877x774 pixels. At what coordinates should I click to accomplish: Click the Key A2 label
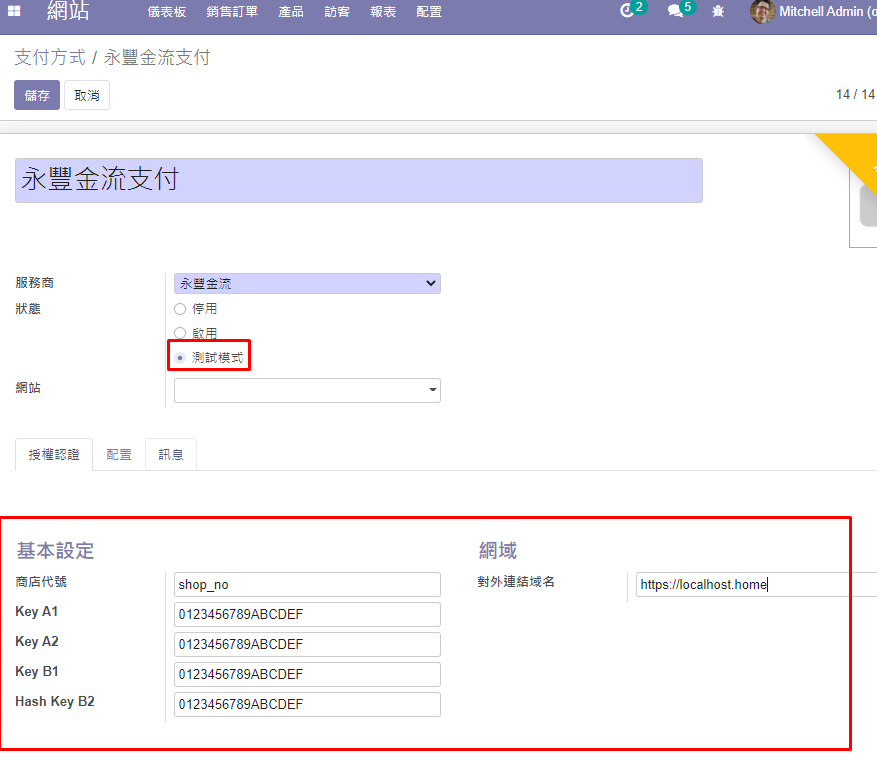tap(37, 641)
